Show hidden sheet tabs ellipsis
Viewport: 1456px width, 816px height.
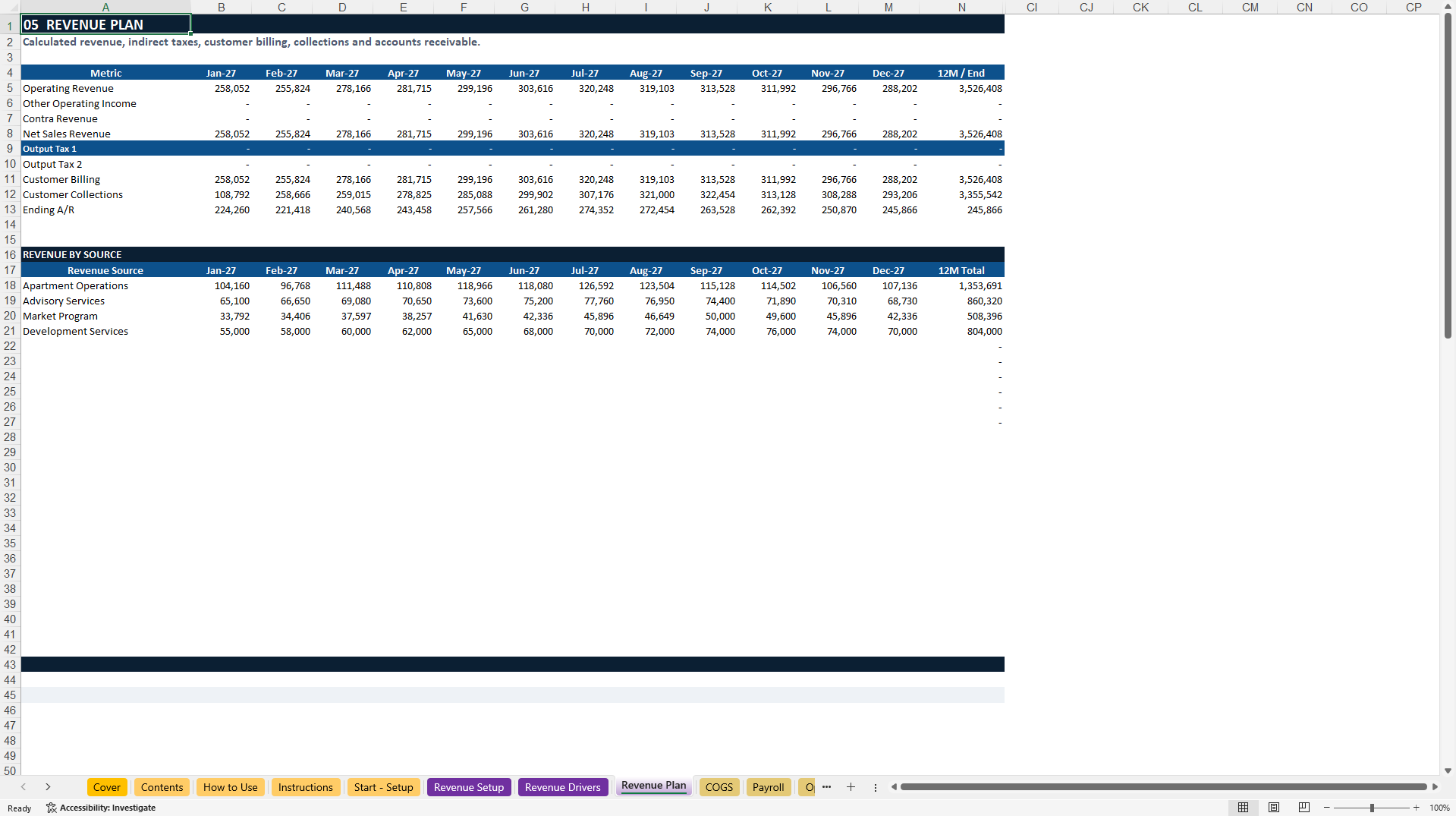point(826,787)
